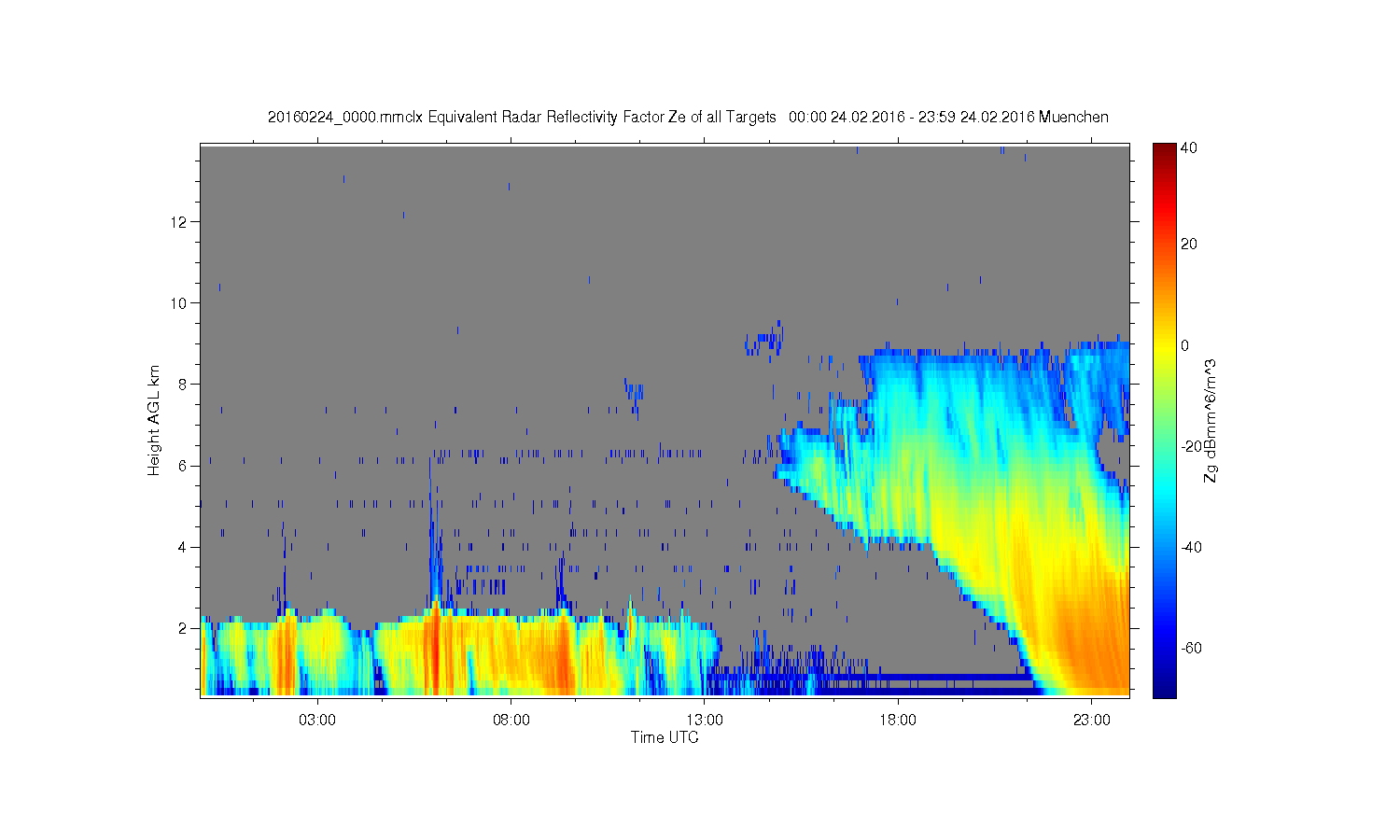This screenshot has height=840, width=1400.
Task: Click the '23:00' time tick label
Action: coord(1092,721)
